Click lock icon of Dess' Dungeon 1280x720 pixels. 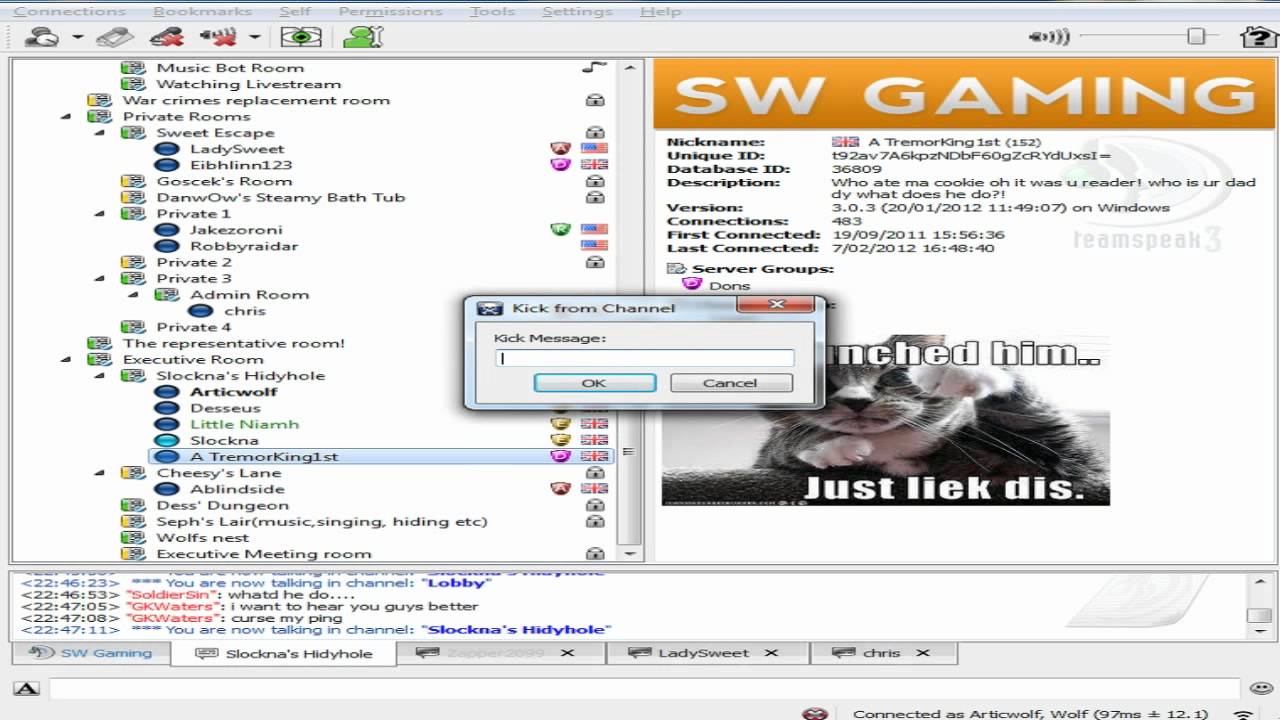pyautogui.click(x=595, y=505)
